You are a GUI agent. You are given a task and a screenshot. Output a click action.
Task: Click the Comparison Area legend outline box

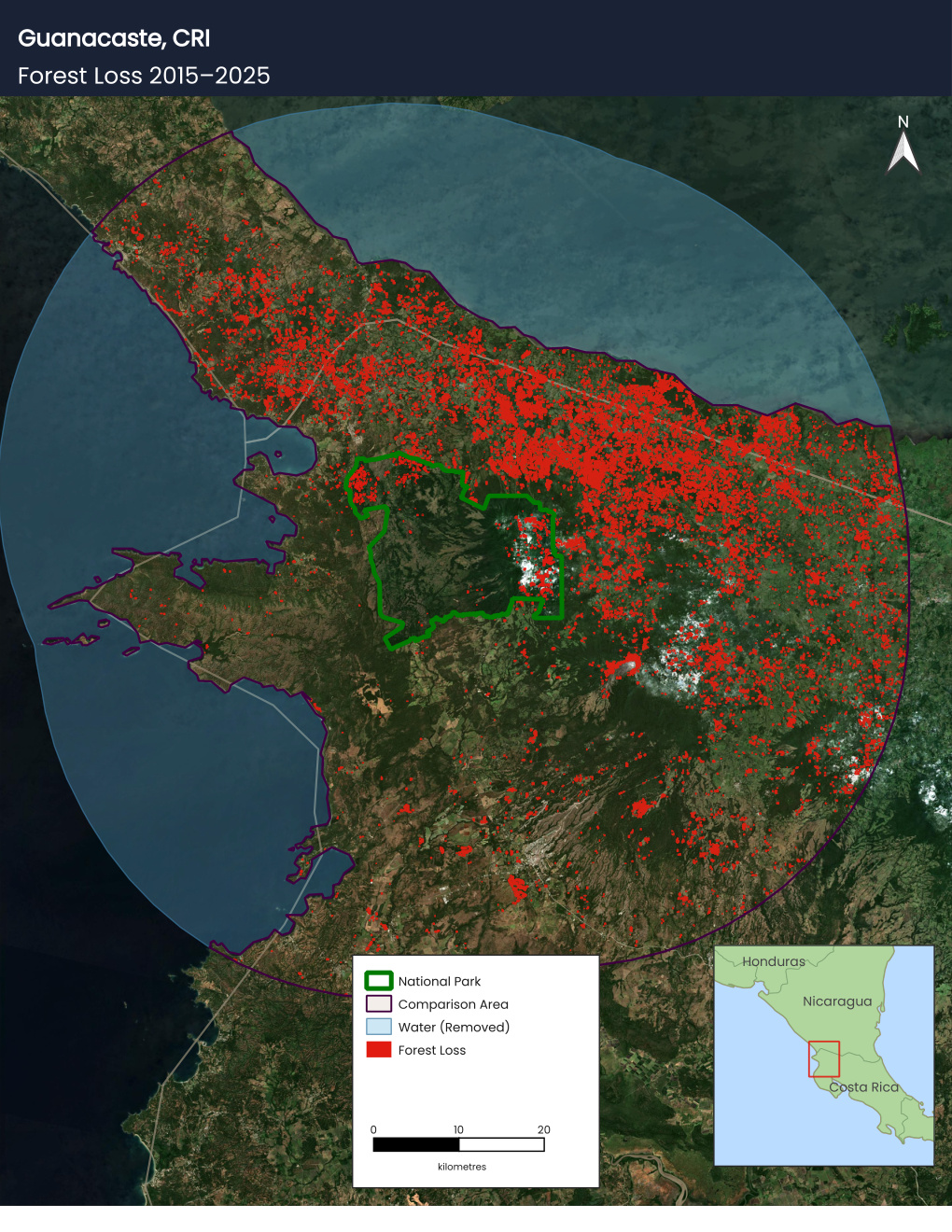click(378, 1004)
